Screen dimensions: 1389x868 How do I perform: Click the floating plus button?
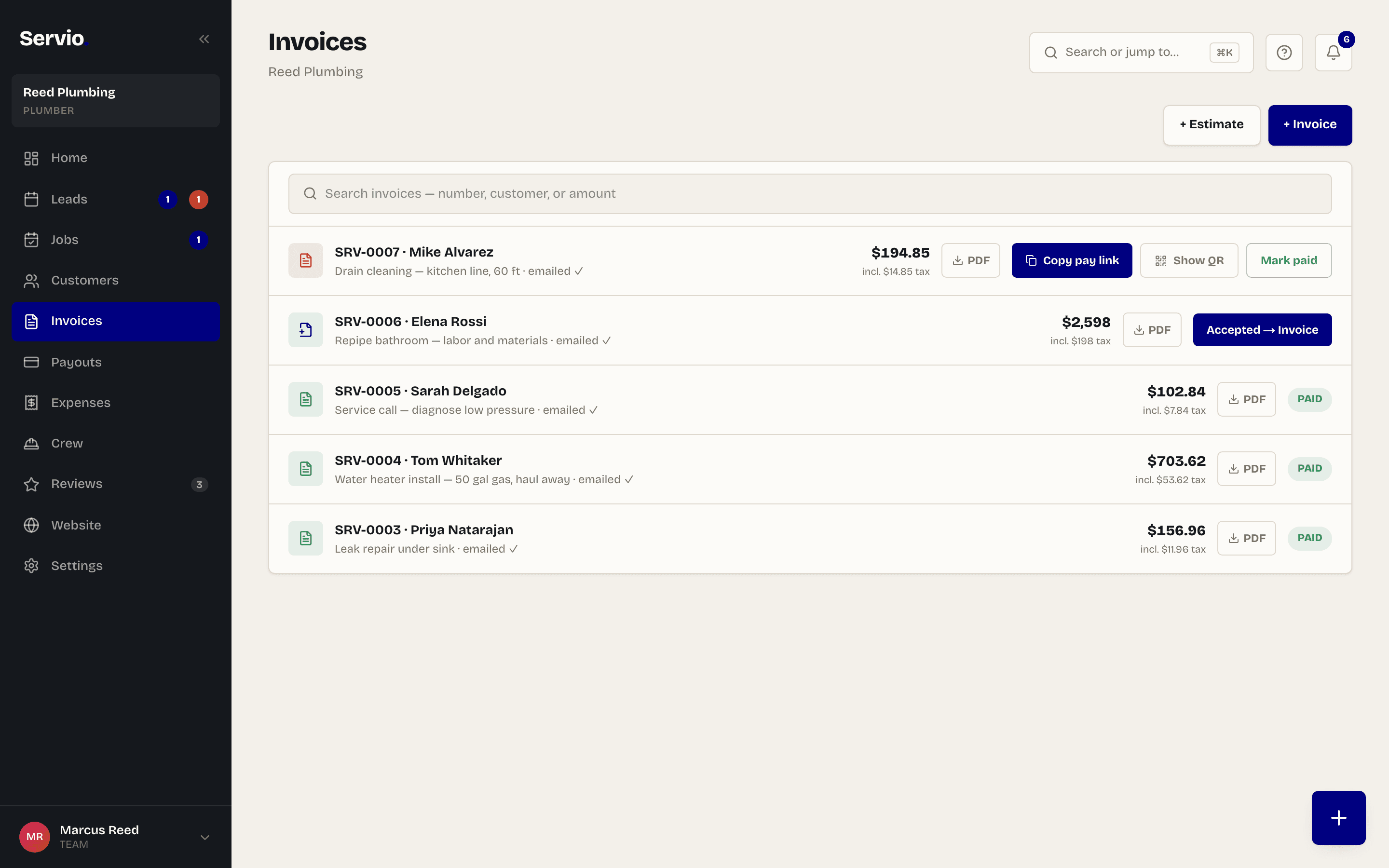[x=1338, y=817]
